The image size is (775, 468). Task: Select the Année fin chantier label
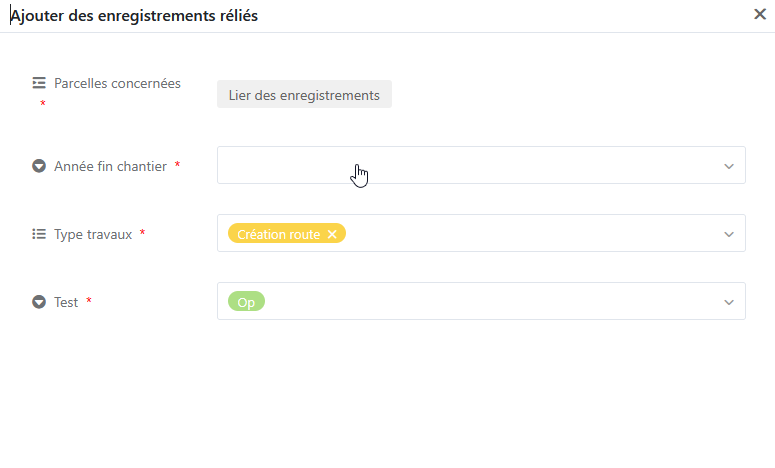coord(110,166)
